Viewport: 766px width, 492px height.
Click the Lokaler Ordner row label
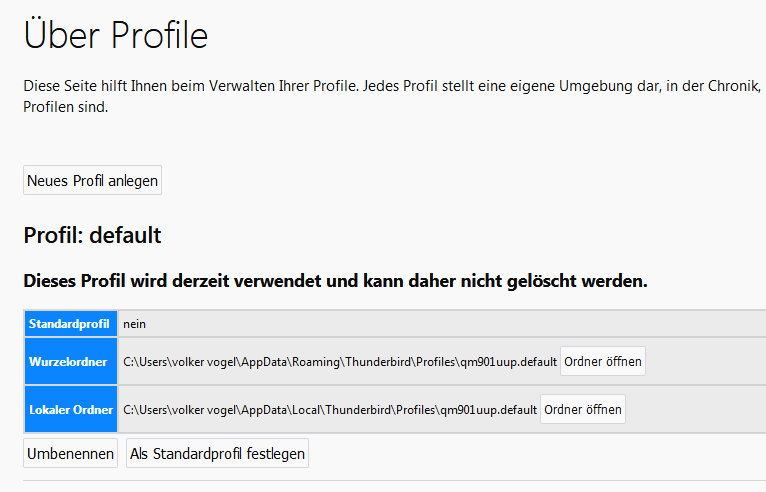pos(69,410)
